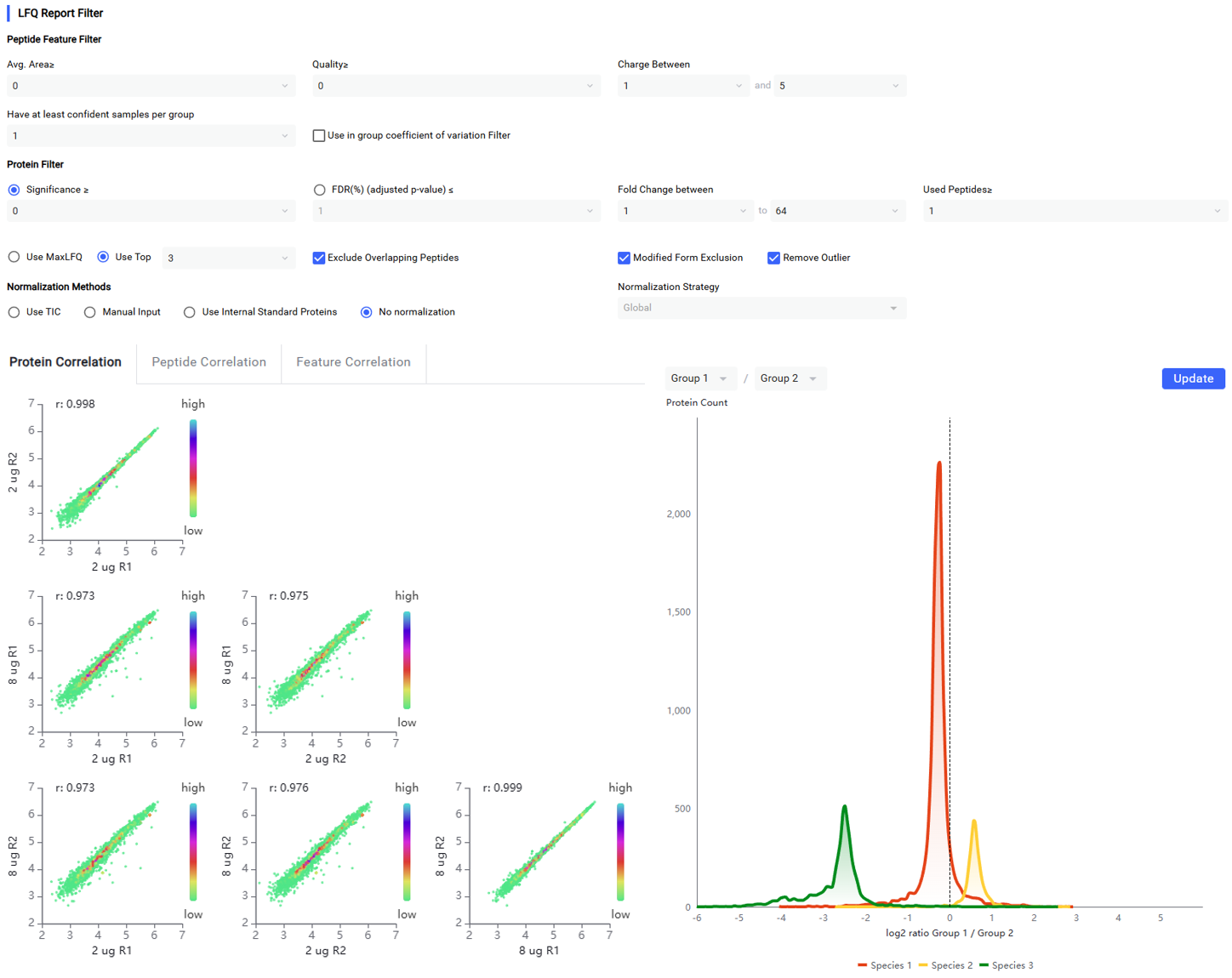Click the Avg. Area dropdown chevron
This screenshot has height=978, width=1232.
click(284, 86)
